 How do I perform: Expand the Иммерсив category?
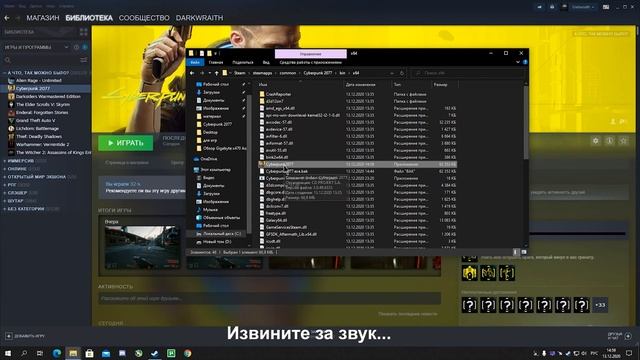(x=4, y=161)
